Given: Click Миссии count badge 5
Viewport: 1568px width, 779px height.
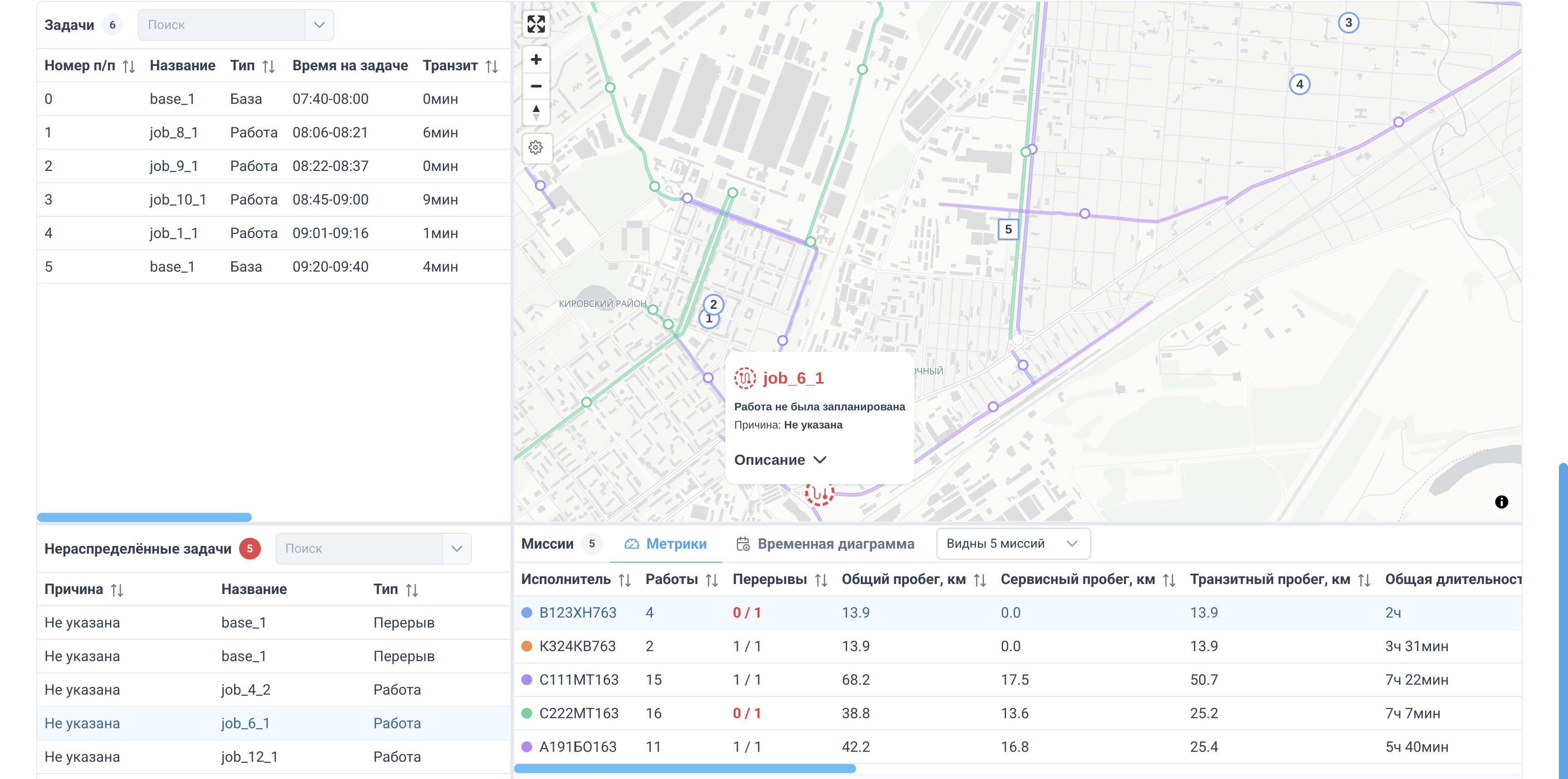Looking at the screenshot, I should [592, 544].
